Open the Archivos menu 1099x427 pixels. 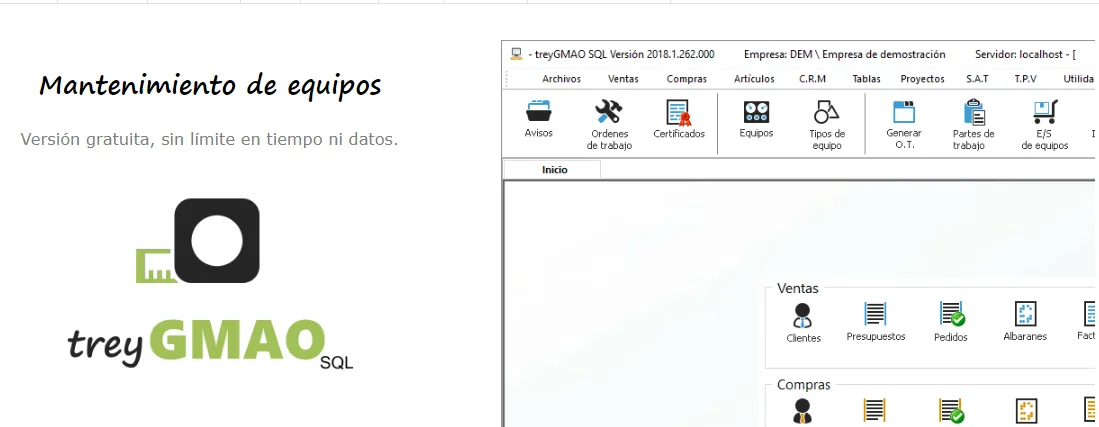561,79
